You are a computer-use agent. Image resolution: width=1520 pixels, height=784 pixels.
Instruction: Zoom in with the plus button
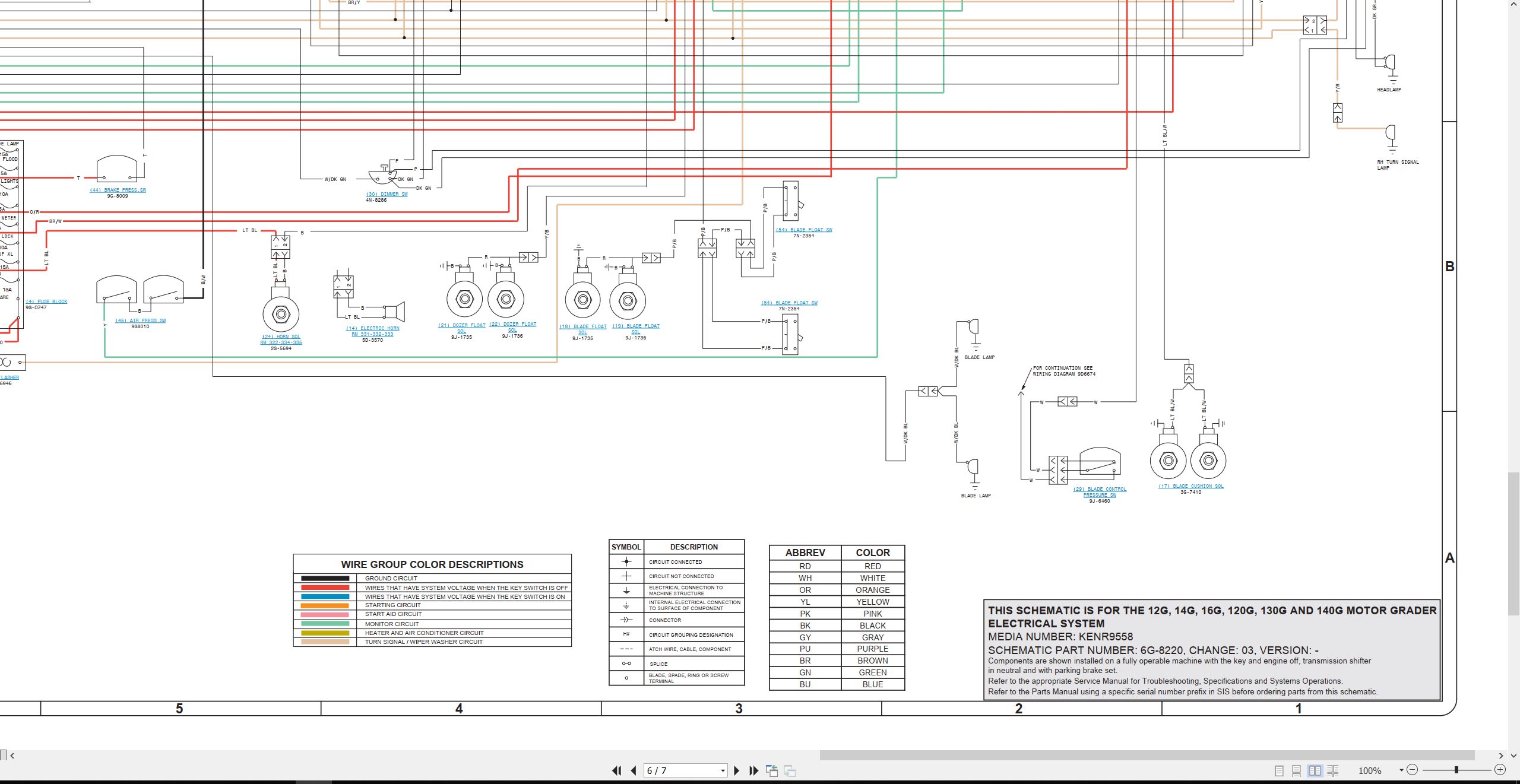coord(1500,770)
